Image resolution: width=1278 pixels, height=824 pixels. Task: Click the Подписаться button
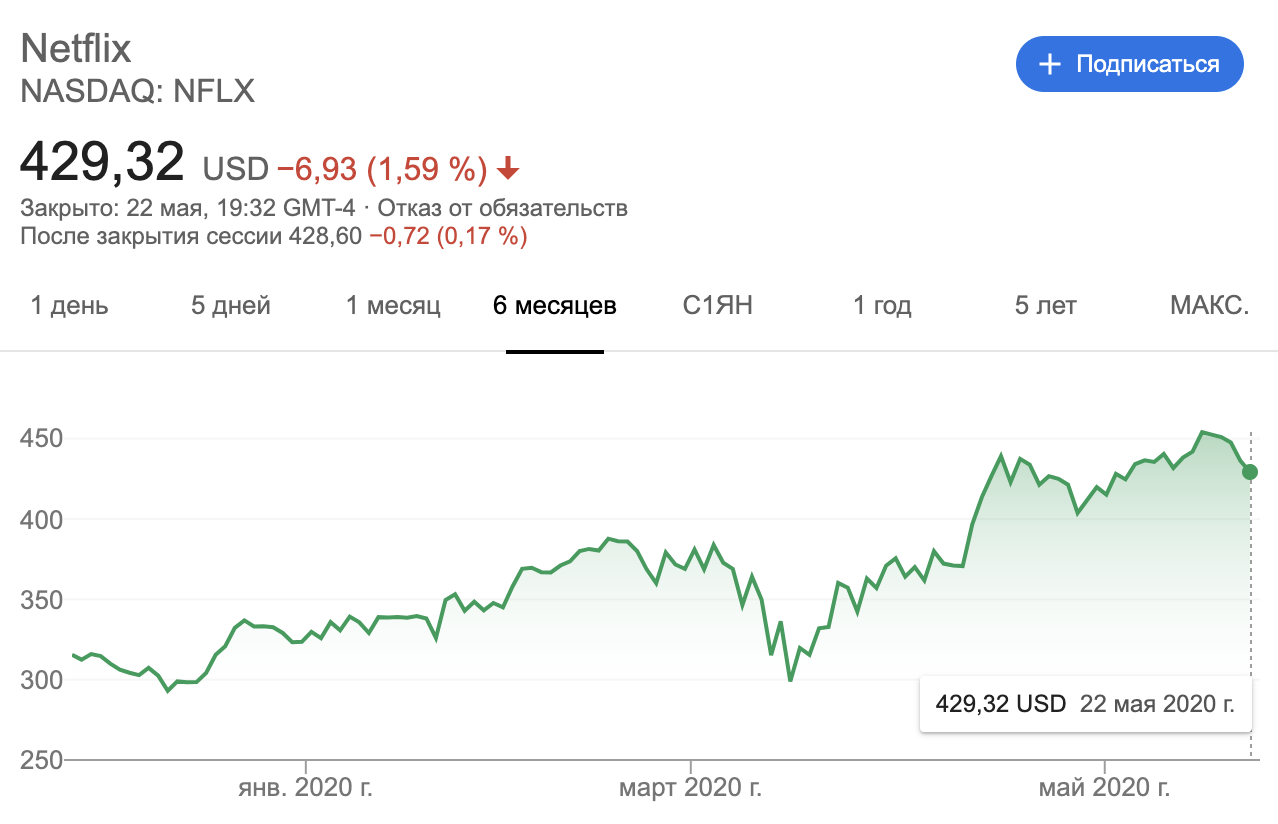1129,64
